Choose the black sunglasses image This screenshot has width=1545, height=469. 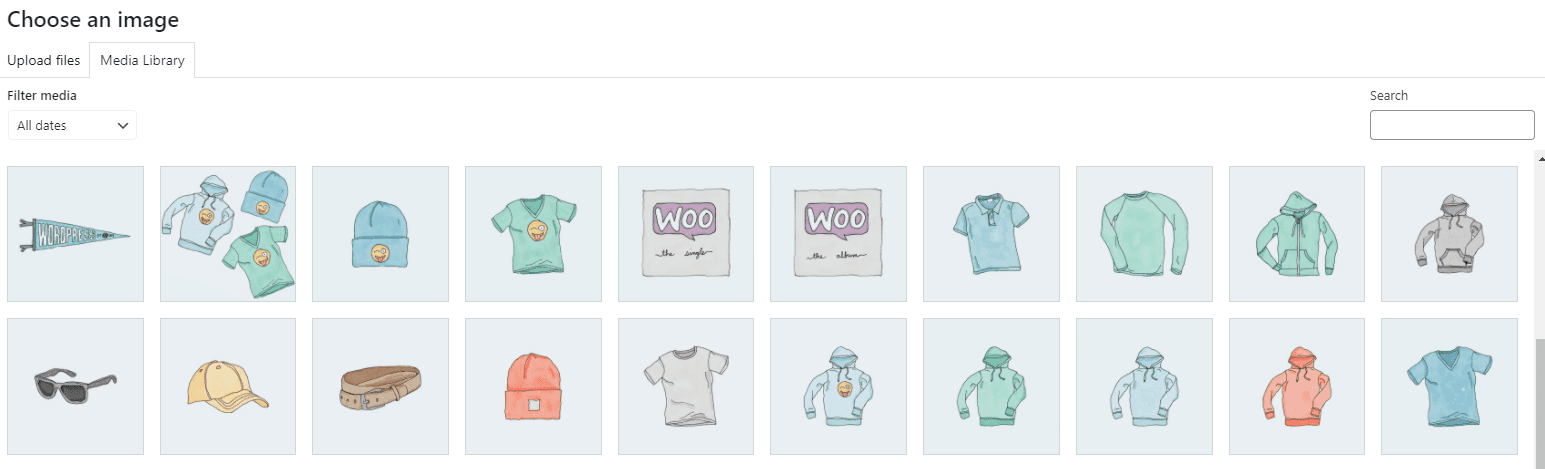(75, 386)
